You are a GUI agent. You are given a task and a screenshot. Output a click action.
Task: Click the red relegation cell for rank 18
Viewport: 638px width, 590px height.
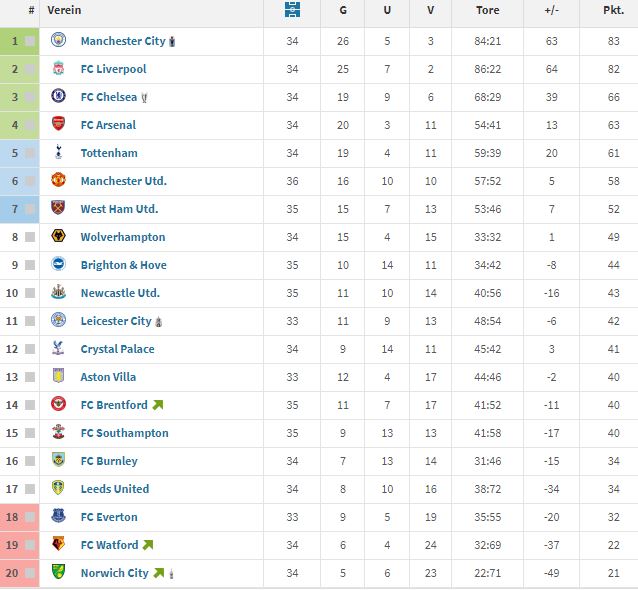[20, 517]
